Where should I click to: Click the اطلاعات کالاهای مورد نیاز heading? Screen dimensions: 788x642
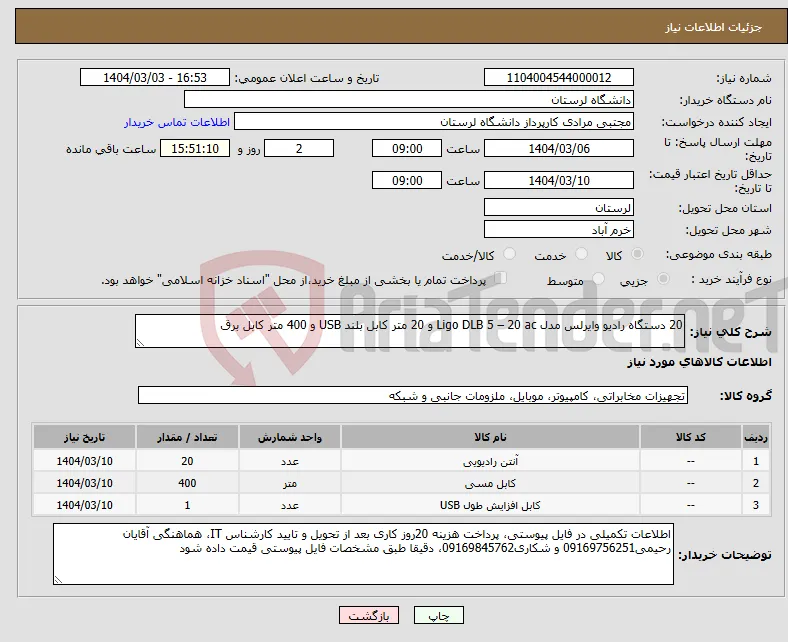click(x=699, y=362)
